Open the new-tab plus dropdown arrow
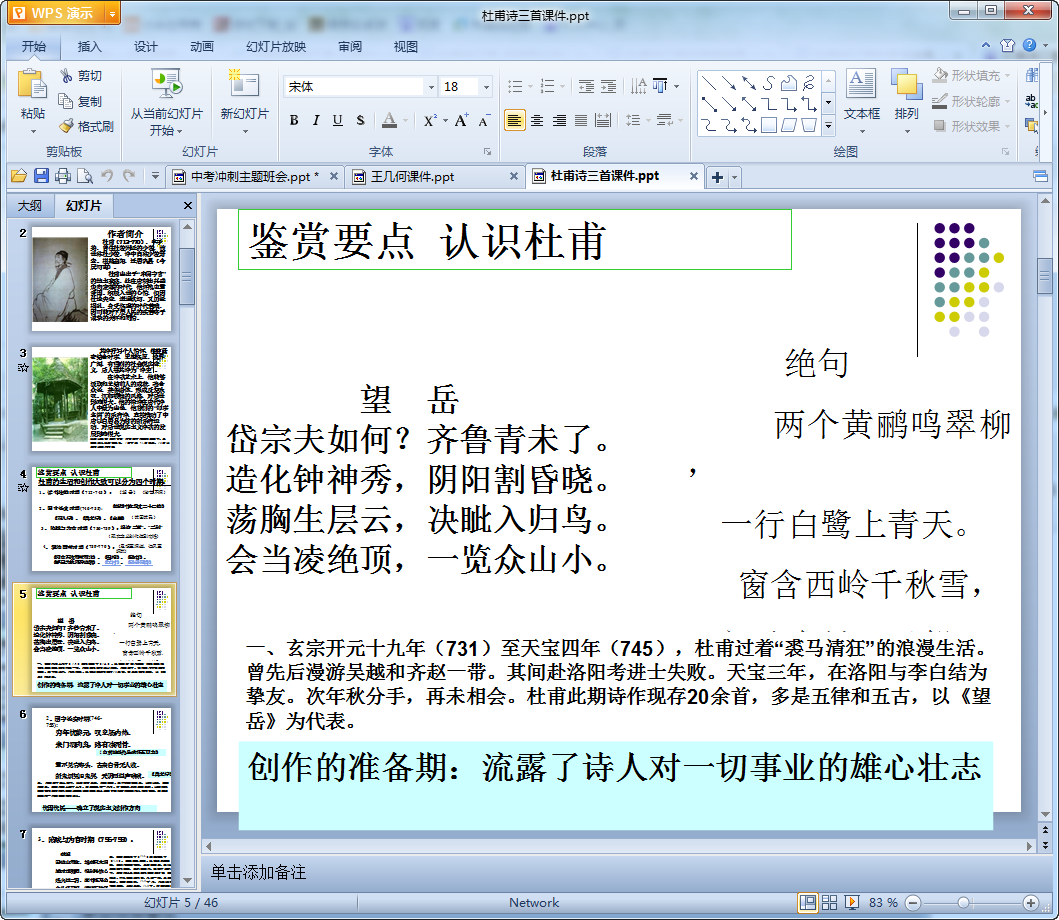Viewport: 1059px width, 920px height. (x=734, y=178)
